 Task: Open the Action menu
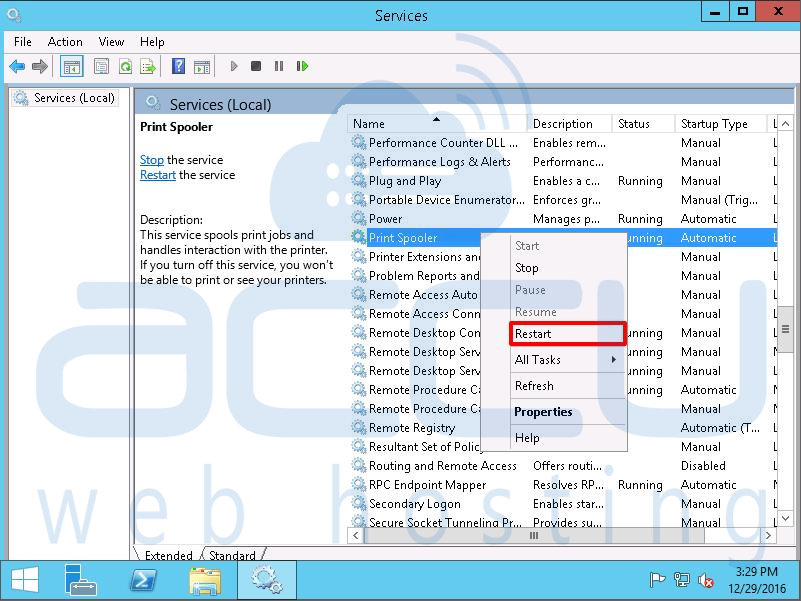(x=65, y=42)
